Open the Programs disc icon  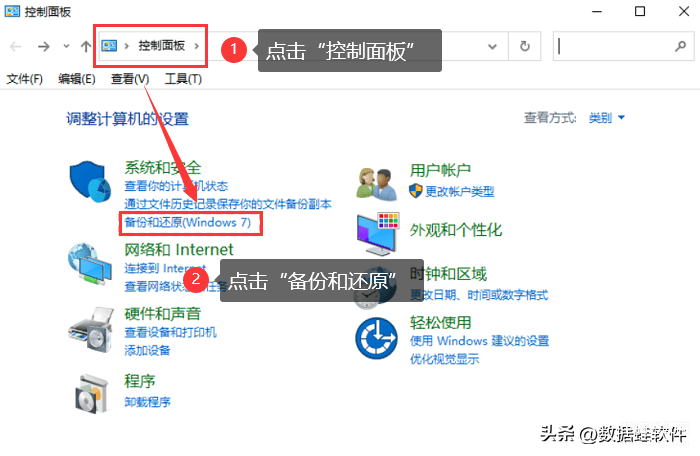pyautogui.click(x=92, y=393)
